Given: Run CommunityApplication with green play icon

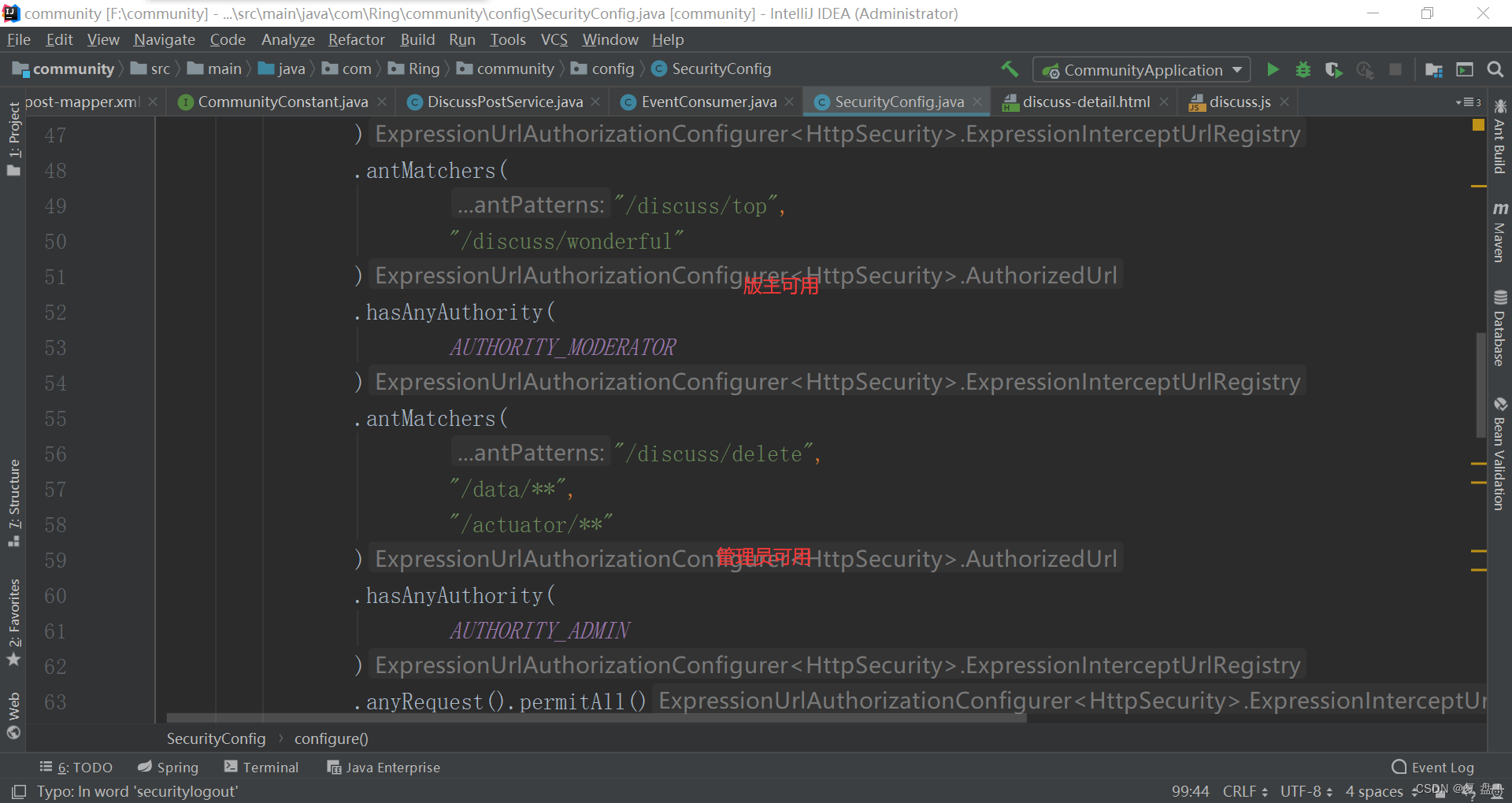Looking at the screenshot, I should (x=1273, y=69).
